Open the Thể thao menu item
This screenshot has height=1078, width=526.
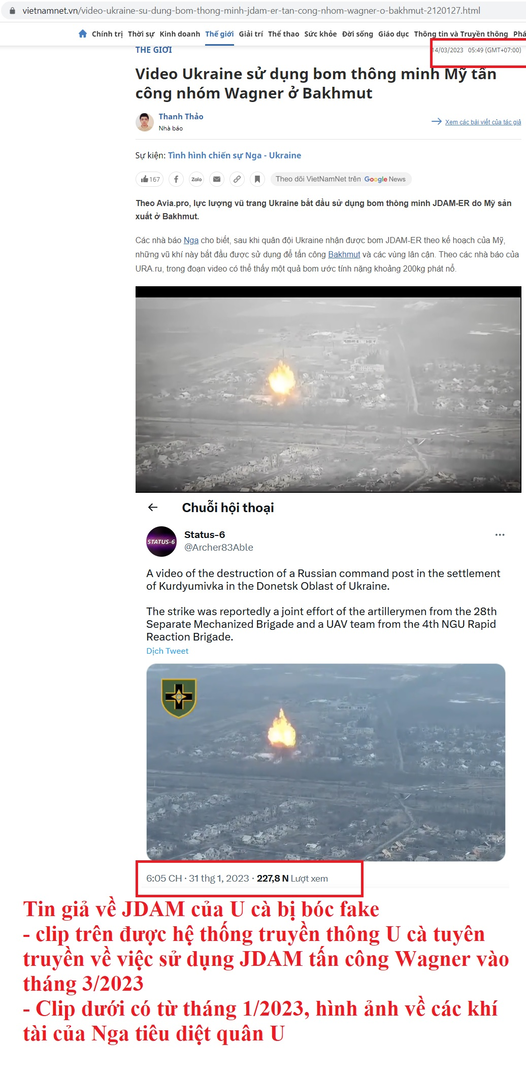tap(283, 34)
